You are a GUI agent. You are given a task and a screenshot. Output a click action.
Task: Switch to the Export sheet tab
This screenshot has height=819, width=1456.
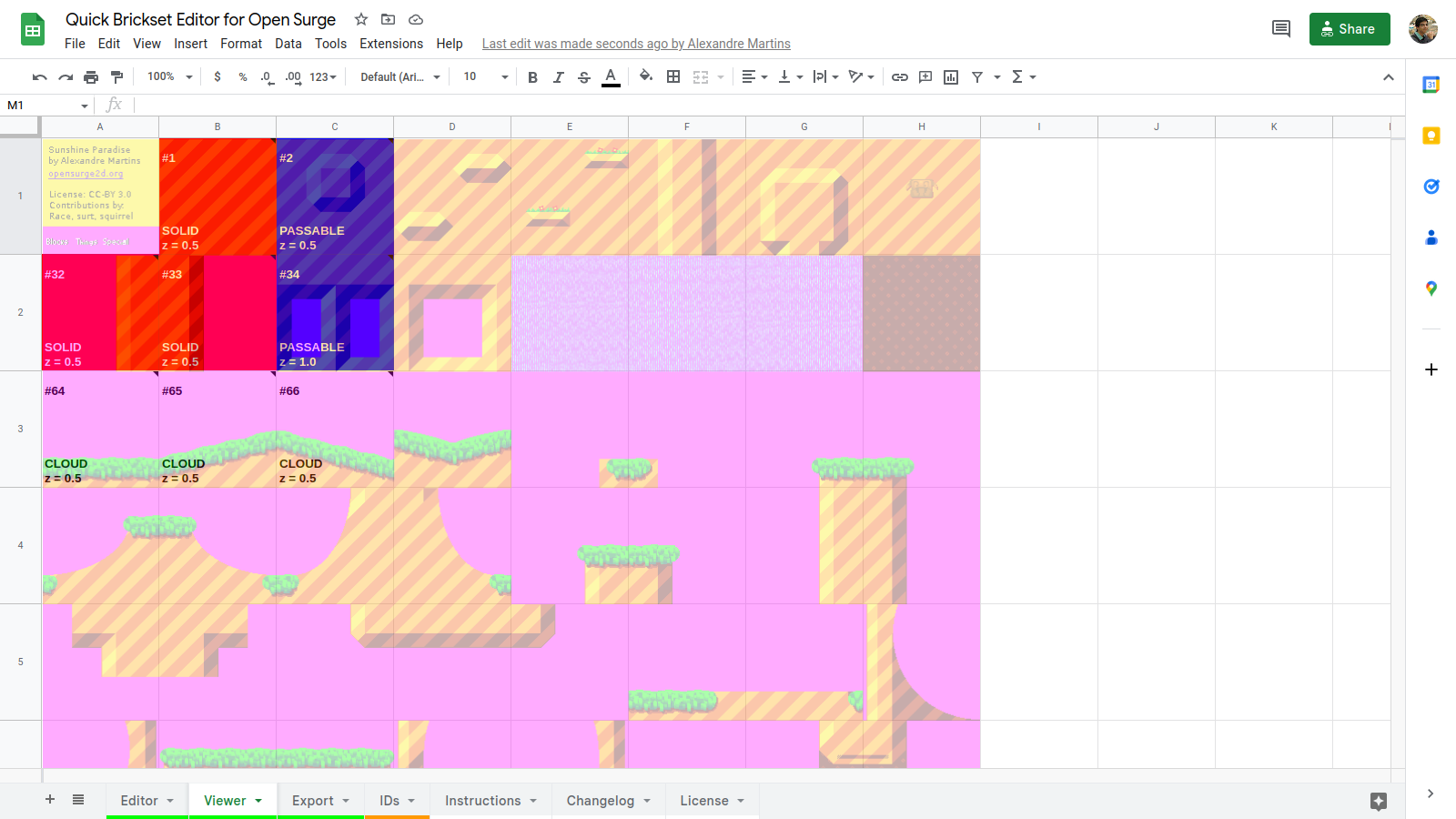point(320,801)
